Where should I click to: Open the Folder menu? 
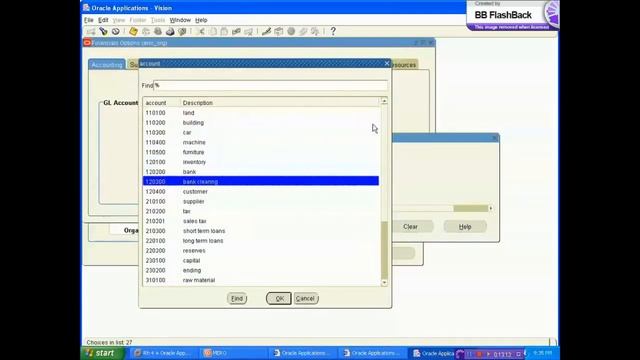click(x=138, y=20)
